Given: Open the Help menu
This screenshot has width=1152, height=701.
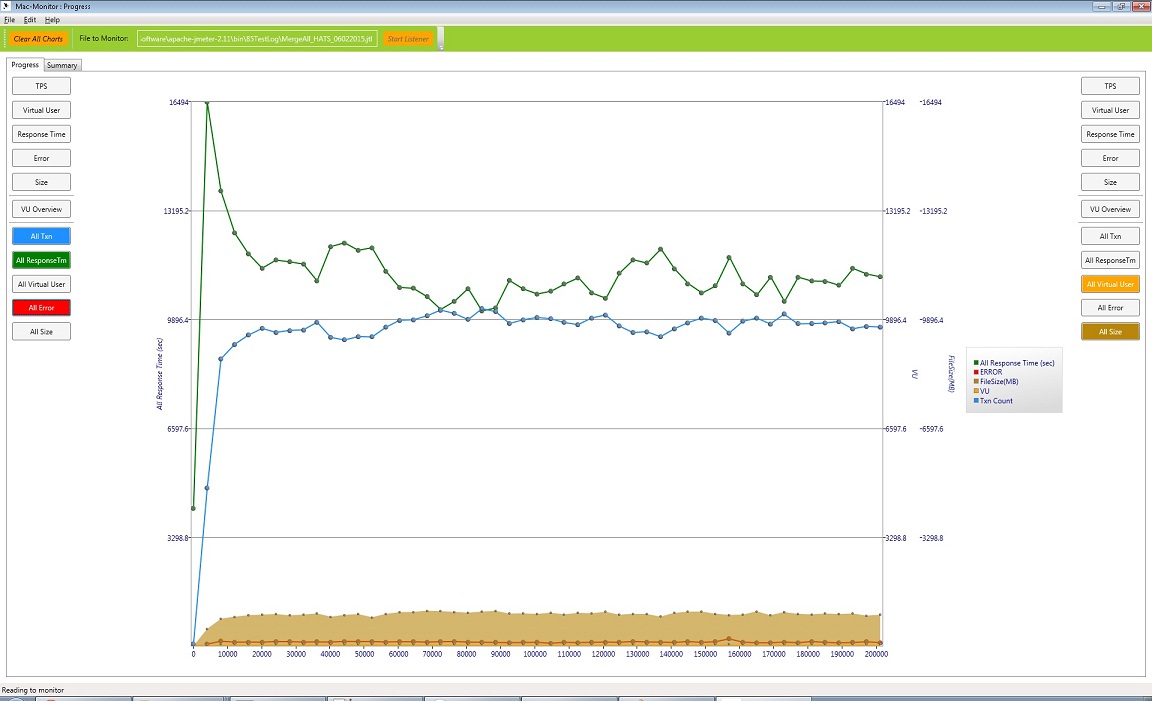Looking at the screenshot, I should [52, 20].
